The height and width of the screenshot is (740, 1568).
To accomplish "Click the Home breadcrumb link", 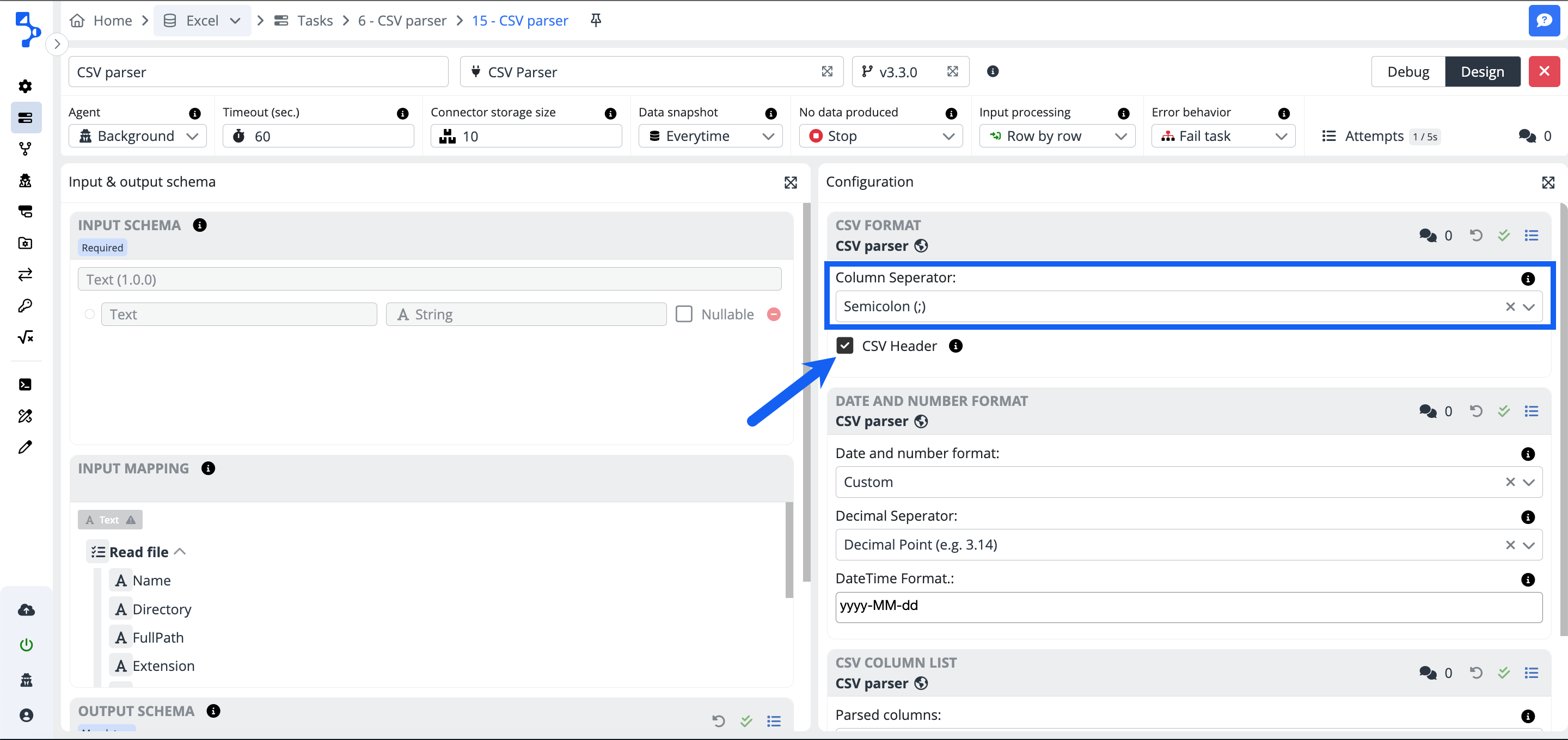I will [x=112, y=20].
